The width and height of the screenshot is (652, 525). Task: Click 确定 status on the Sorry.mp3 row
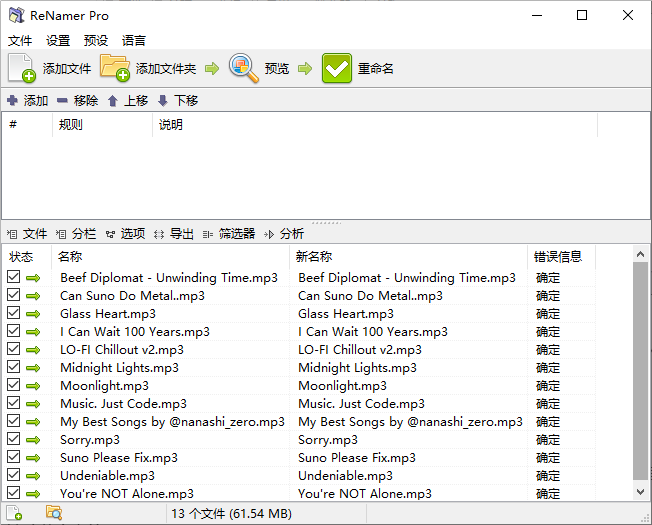pyautogui.click(x=548, y=440)
